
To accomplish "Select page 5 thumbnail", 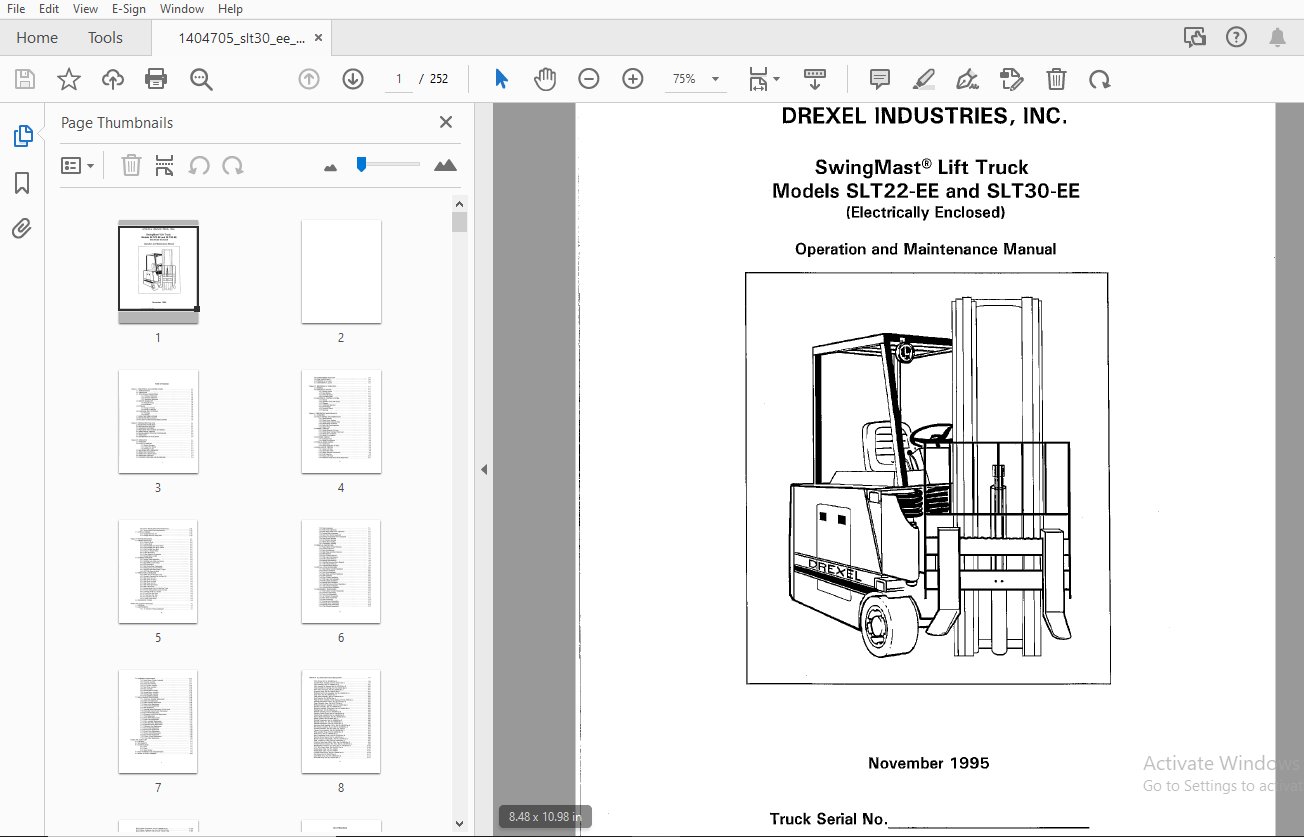I will (x=158, y=571).
